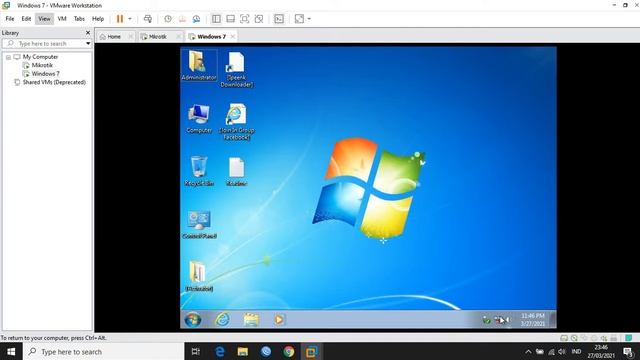Open the View menu

pyautogui.click(x=44, y=19)
